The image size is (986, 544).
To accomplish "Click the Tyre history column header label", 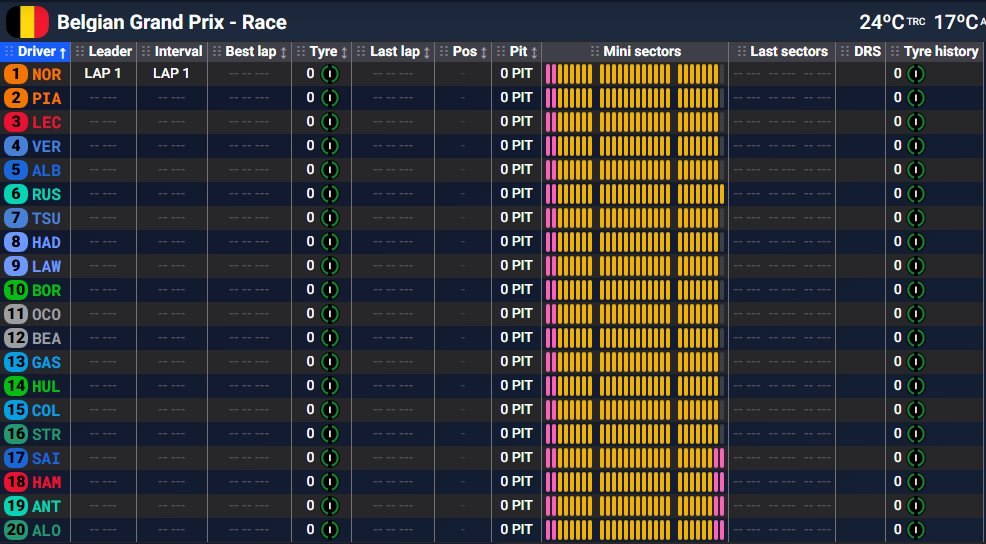I will (x=941, y=52).
